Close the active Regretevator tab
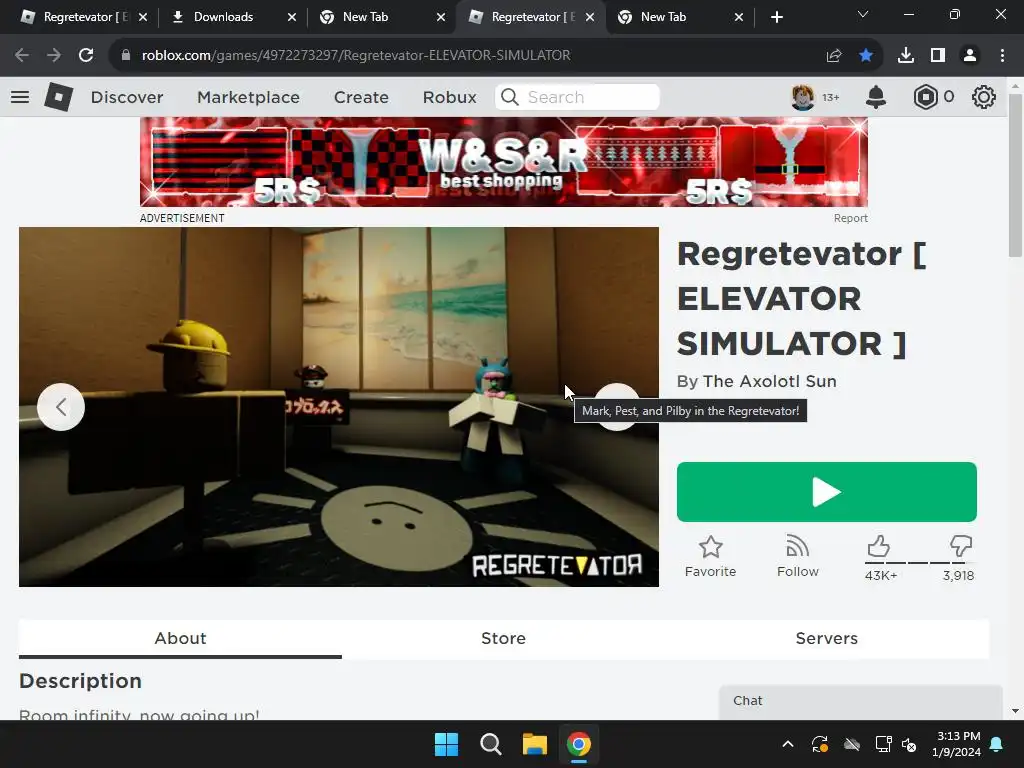 tap(590, 17)
